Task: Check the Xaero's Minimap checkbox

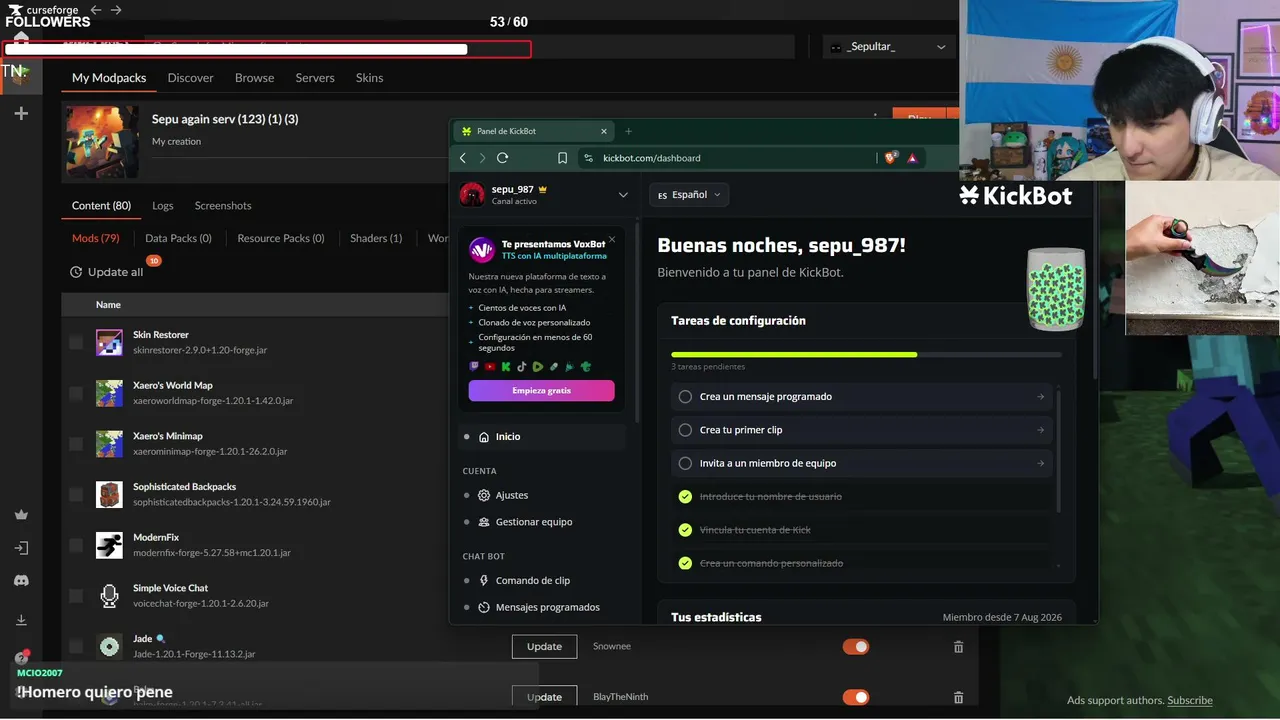Action: [76, 444]
